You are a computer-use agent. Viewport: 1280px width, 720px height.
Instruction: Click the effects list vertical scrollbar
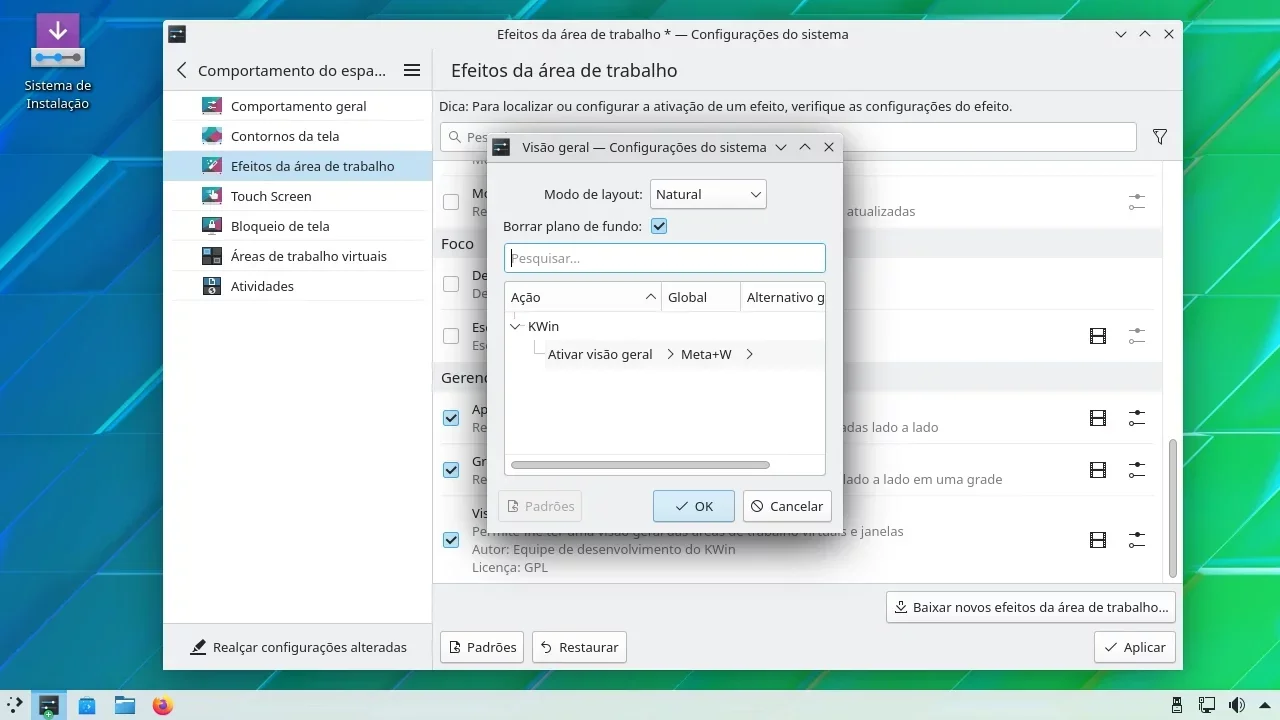pyautogui.click(x=1173, y=507)
